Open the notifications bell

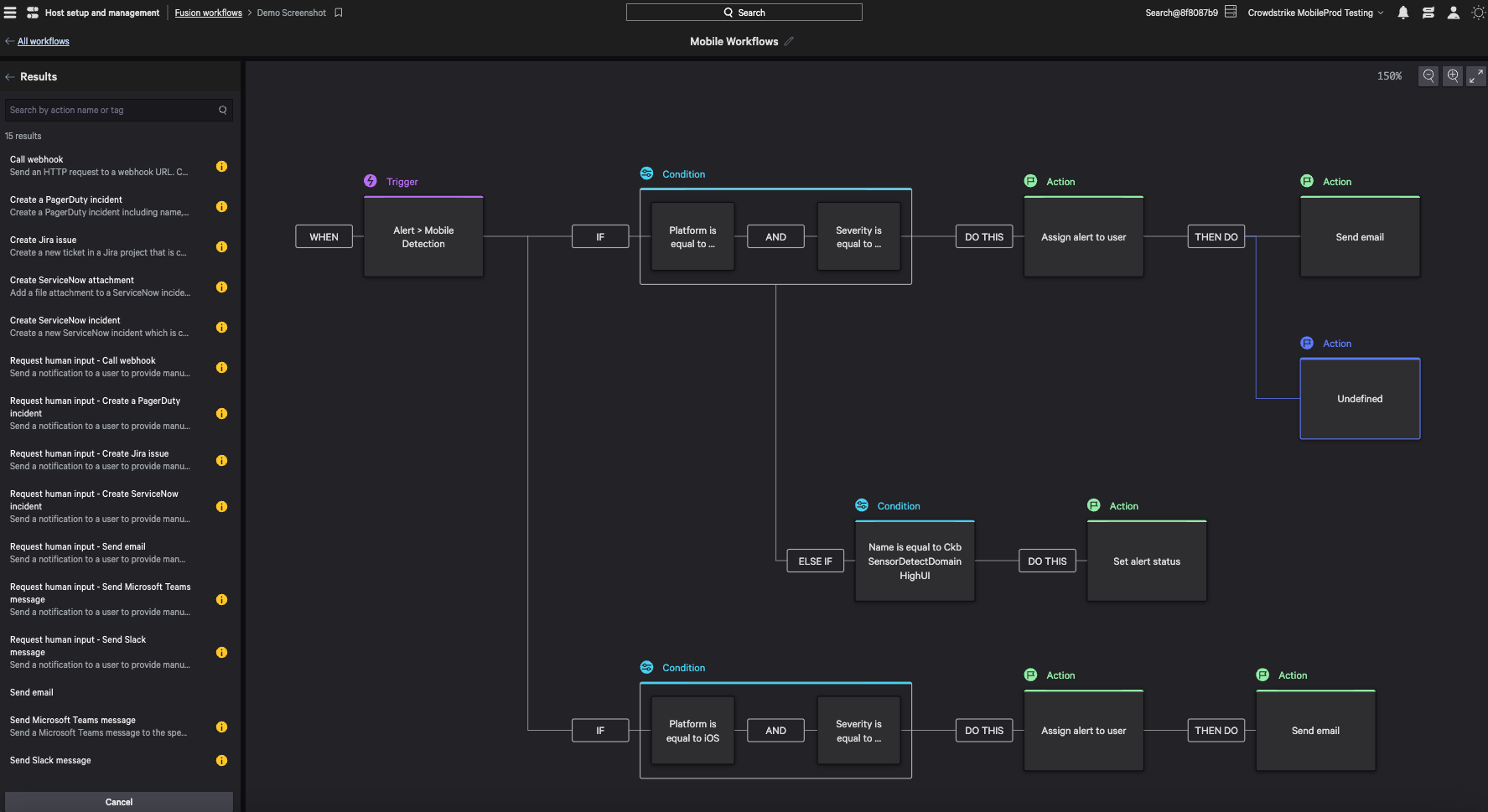(x=1403, y=13)
